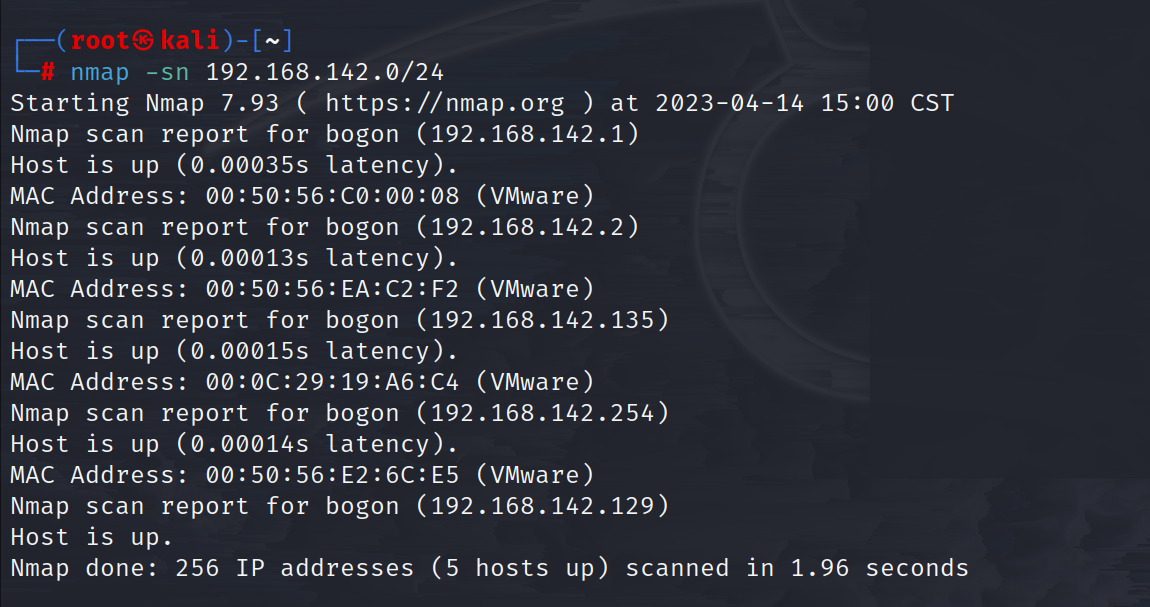Open the https://nmap.org link
Screen dimensions: 1150x607
pyautogui.click(x=445, y=103)
